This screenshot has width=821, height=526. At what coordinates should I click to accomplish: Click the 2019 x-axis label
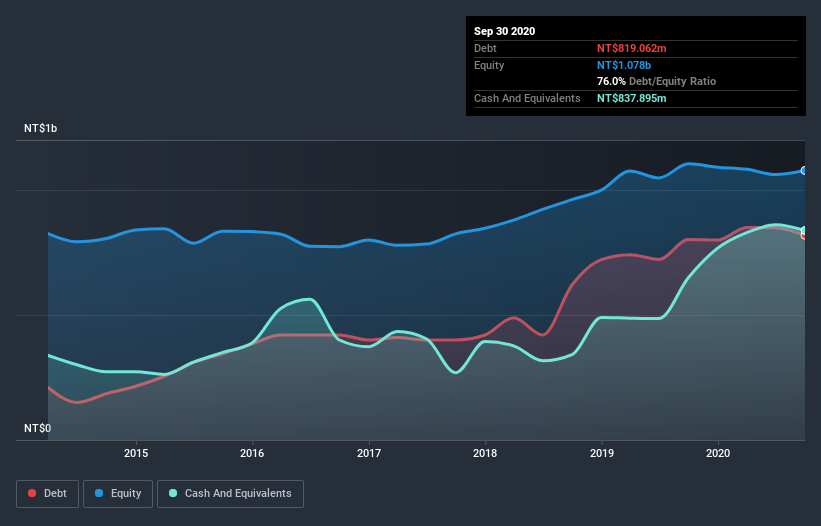[x=602, y=453]
